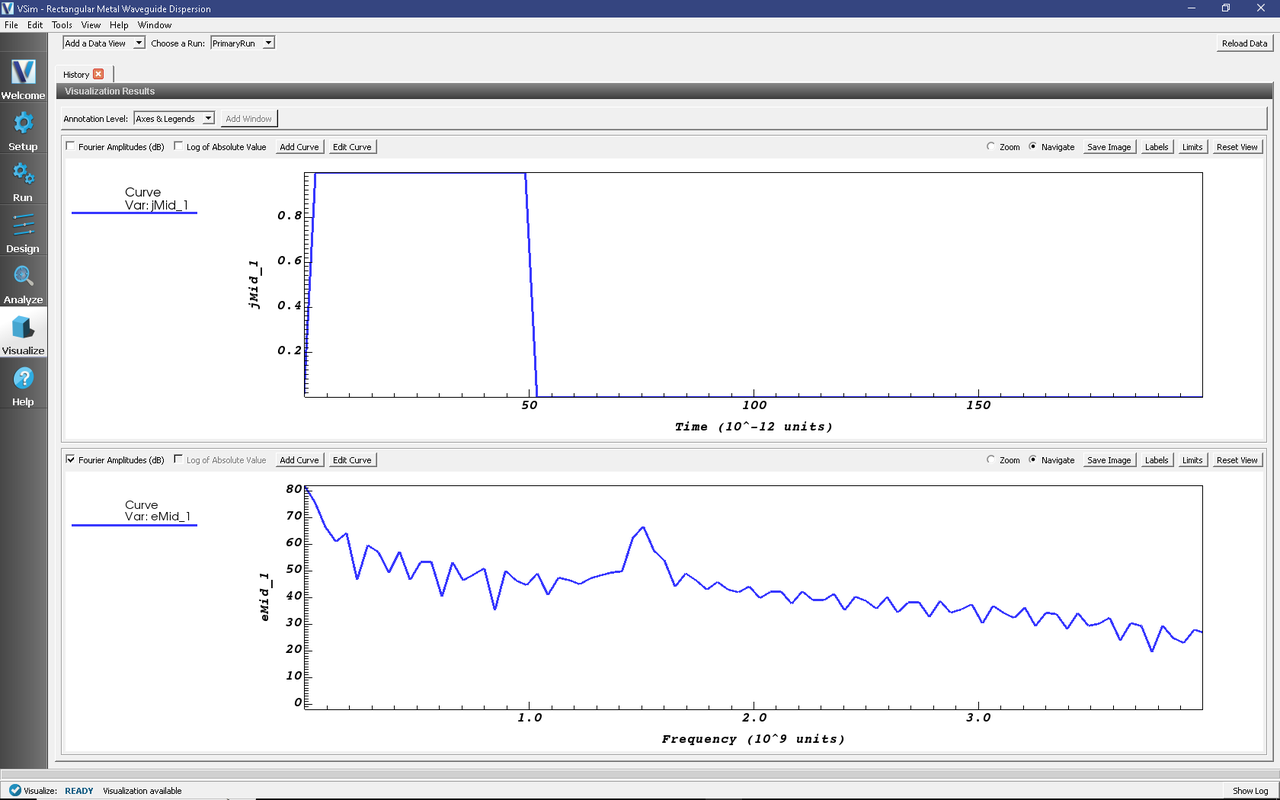Open the Analyze magnifier panel

coord(23,283)
